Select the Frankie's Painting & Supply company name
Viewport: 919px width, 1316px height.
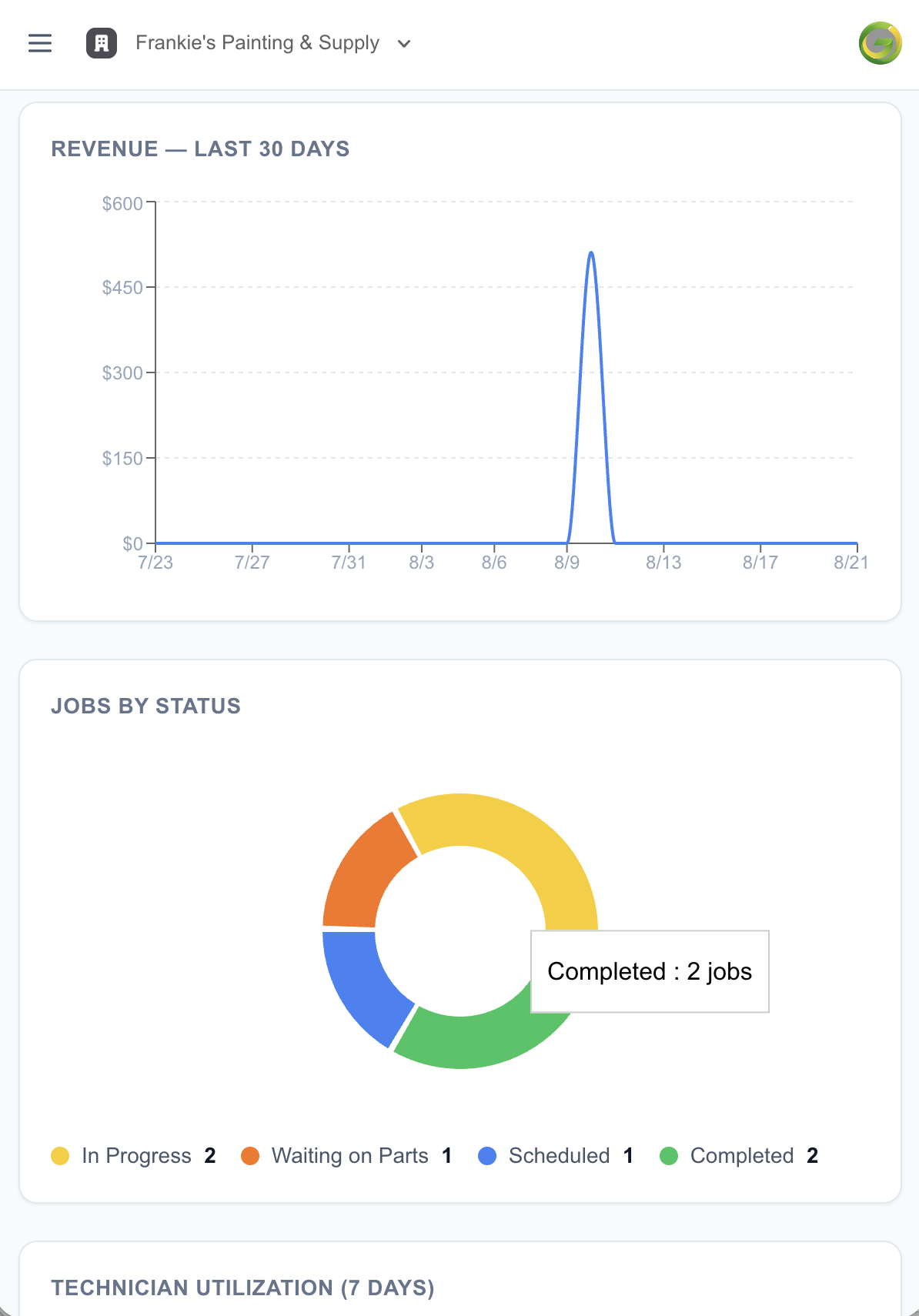click(x=257, y=42)
